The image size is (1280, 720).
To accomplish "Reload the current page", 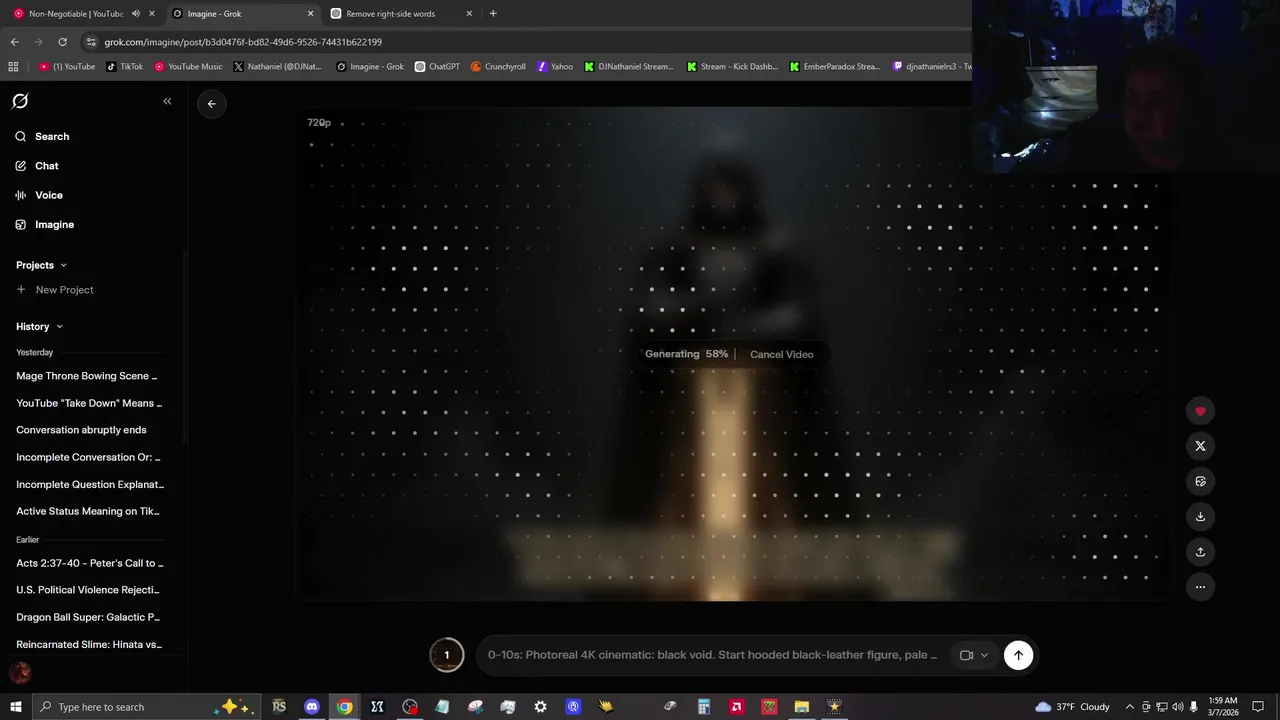I will [62, 42].
